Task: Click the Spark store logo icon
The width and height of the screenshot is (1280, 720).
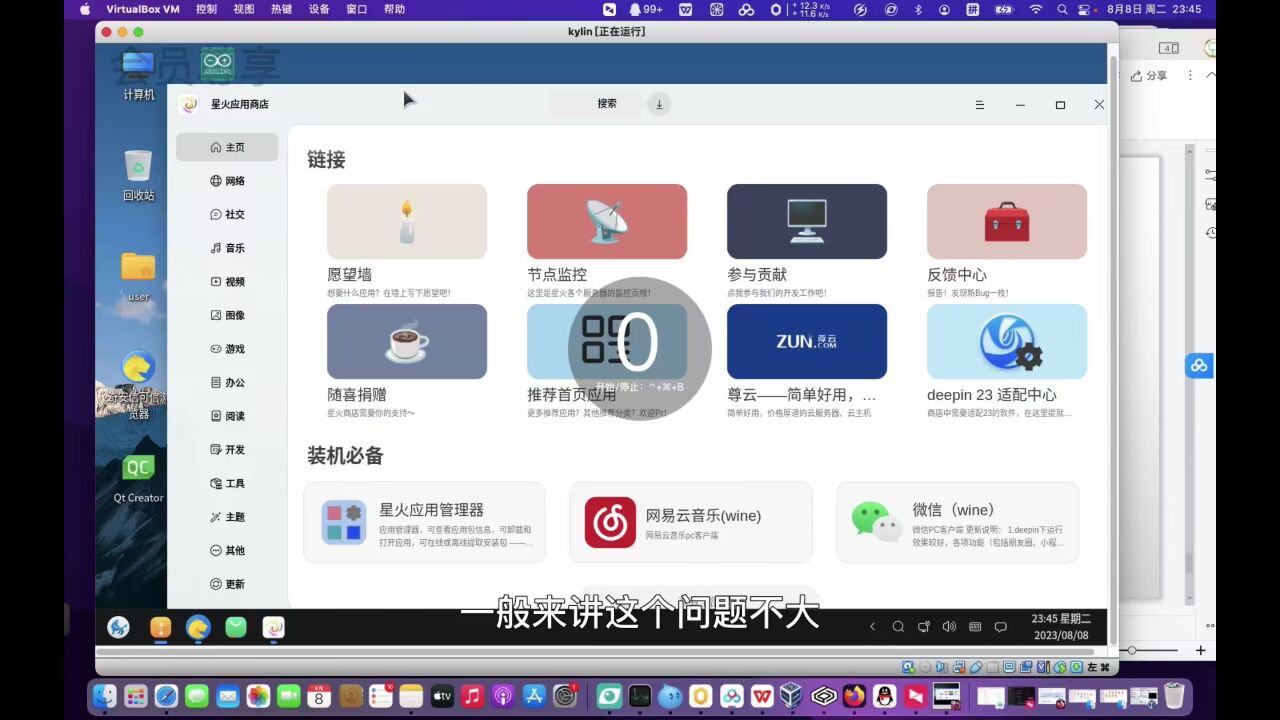Action: coord(188,104)
